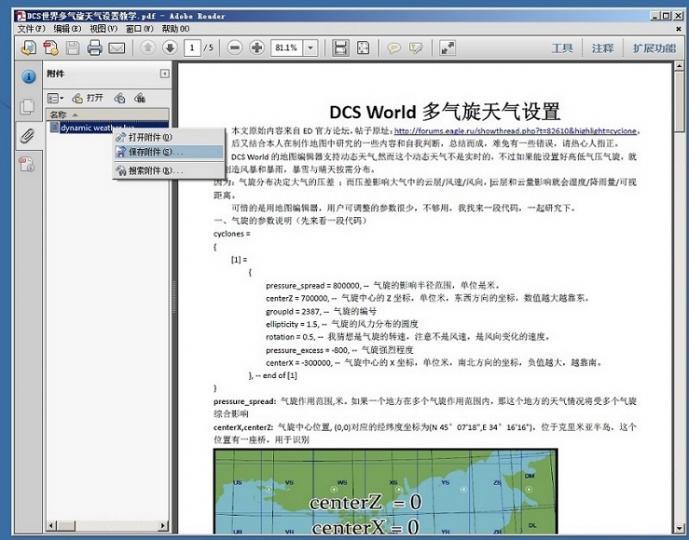Click the binoculars search attachments icon in panel
The image size is (689, 540).
coord(139,98)
